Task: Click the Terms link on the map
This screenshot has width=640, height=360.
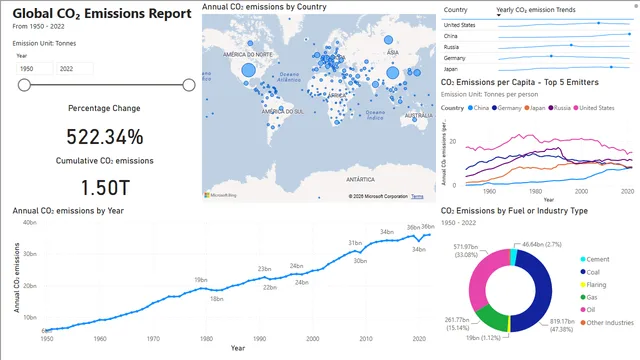Action: pos(417,196)
